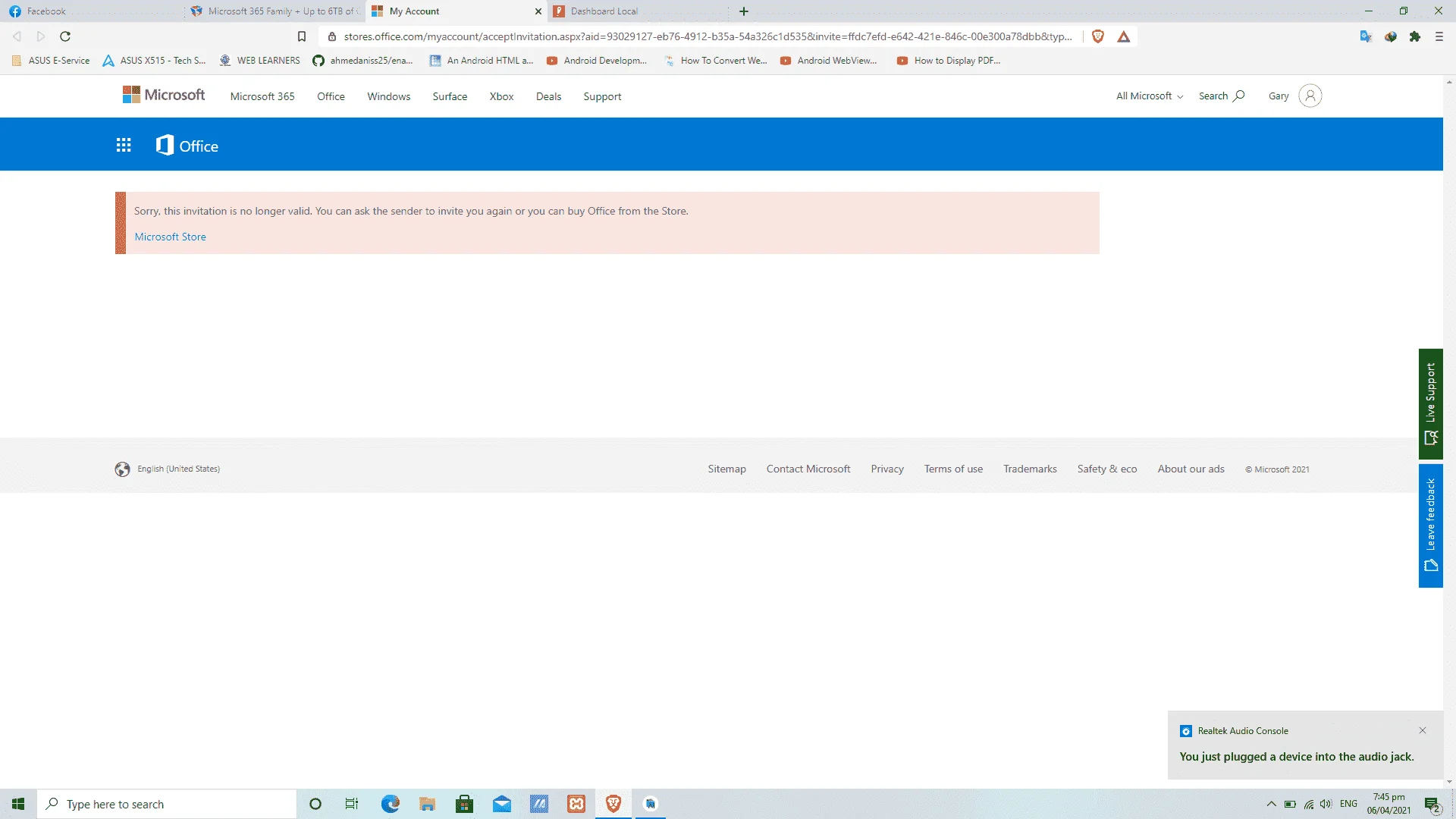The height and width of the screenshot is (819, 1456).
Task: Open the Terms of use link
Action: 953,469
